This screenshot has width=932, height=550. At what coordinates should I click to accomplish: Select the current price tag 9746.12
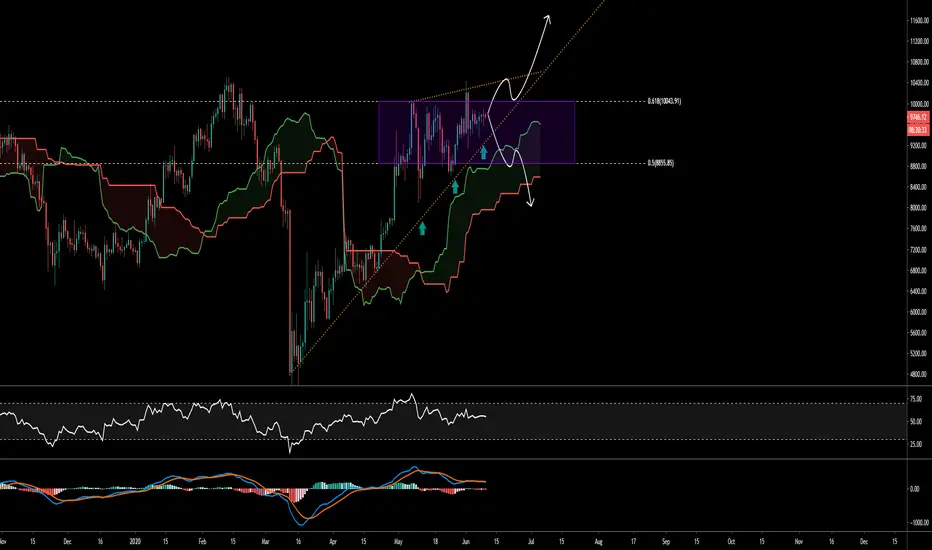pyautogui.click(x=918, y=118)
